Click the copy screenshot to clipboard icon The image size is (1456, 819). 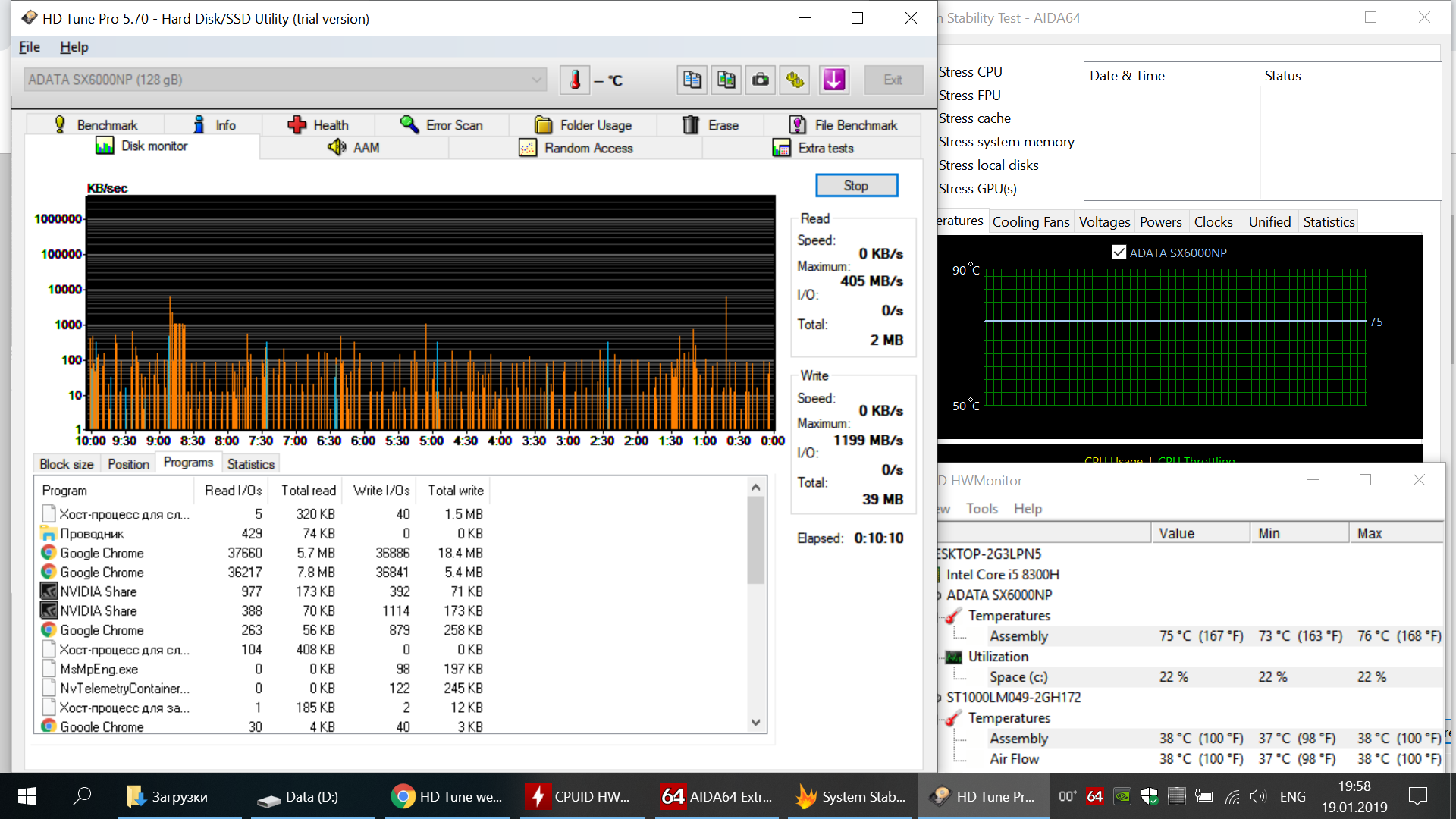[726, 80]
